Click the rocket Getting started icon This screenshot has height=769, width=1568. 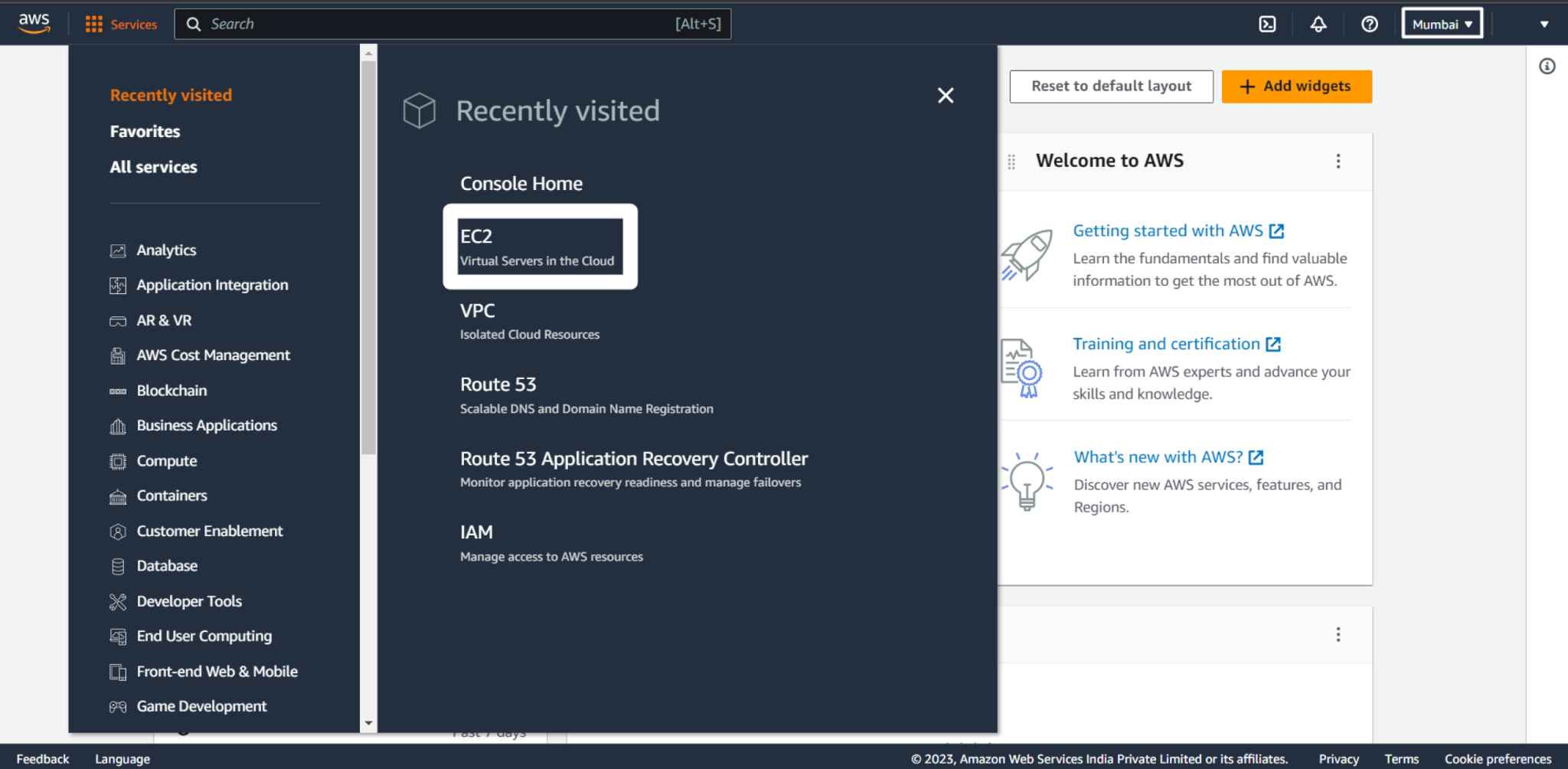(x=1027, y=255)
